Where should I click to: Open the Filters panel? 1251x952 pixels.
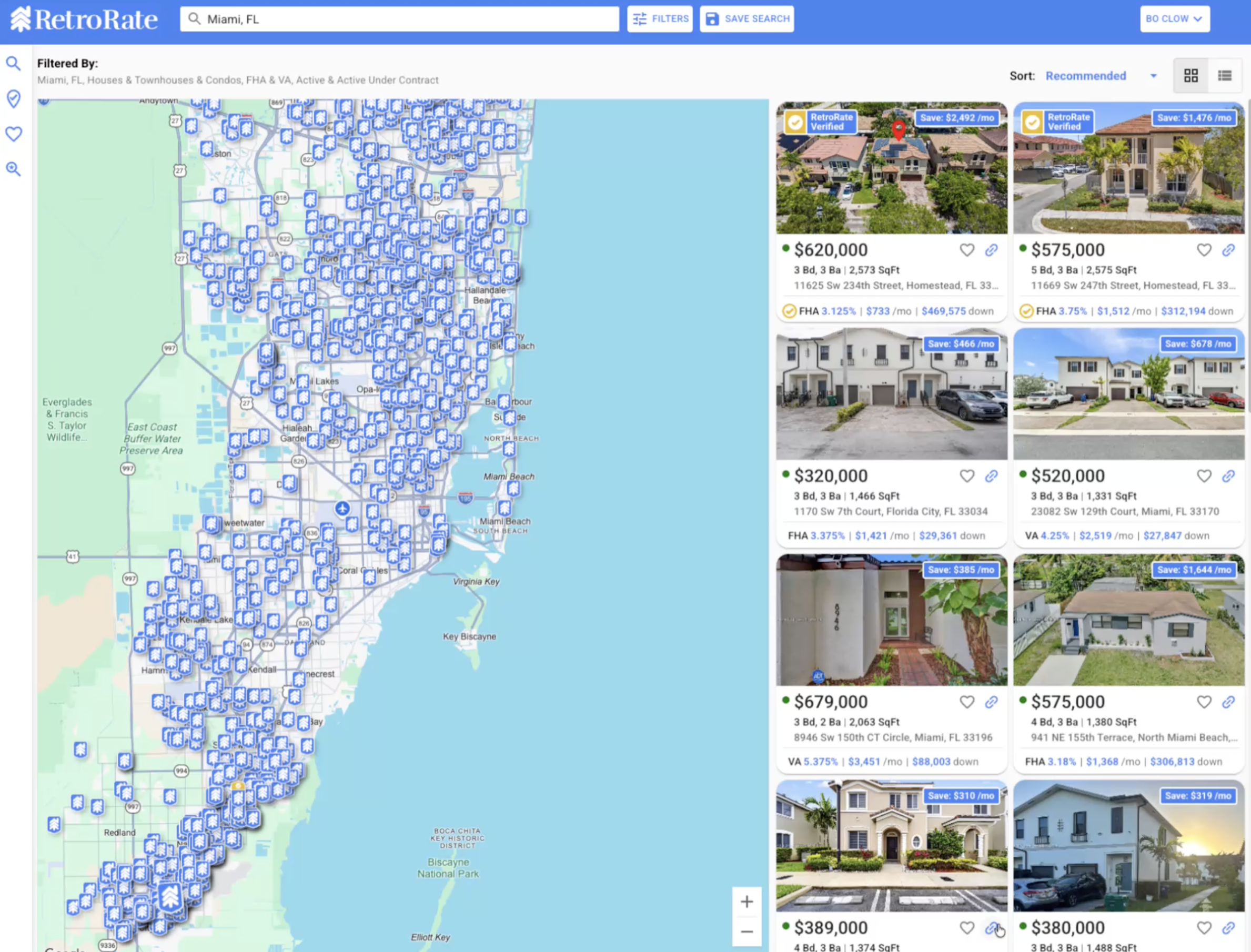660,19
